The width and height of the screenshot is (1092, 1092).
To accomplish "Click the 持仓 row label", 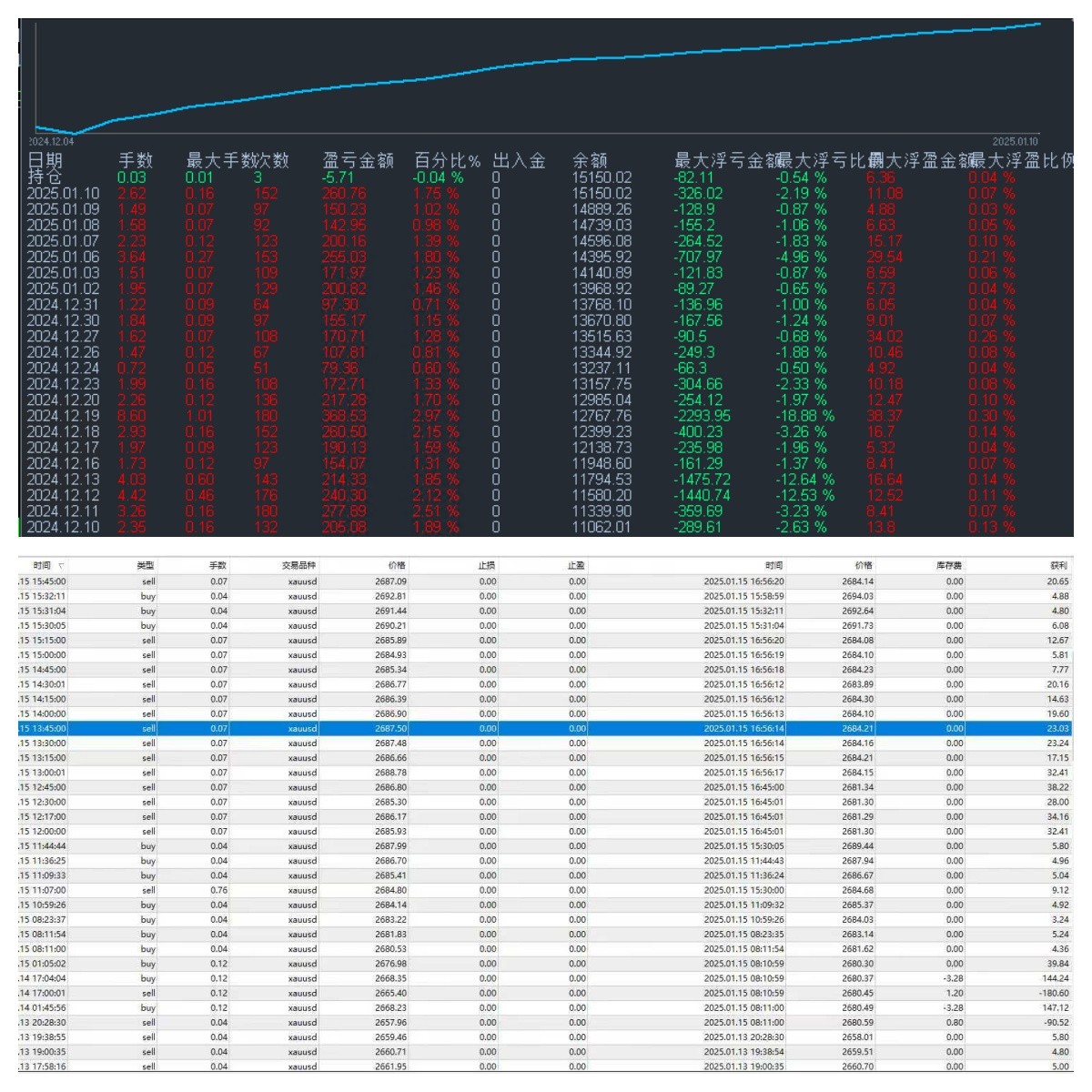I will click(45, 177).
